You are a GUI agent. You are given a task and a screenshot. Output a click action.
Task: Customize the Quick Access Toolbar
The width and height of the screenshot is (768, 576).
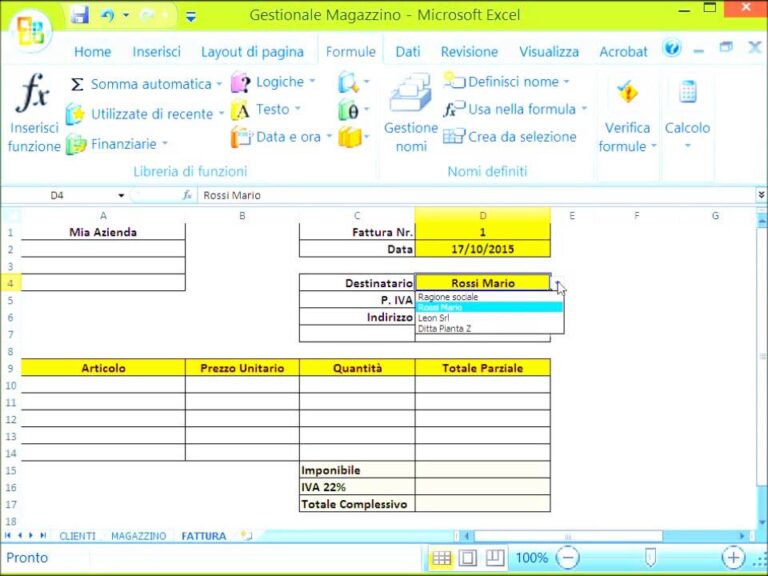pos(191,17)
